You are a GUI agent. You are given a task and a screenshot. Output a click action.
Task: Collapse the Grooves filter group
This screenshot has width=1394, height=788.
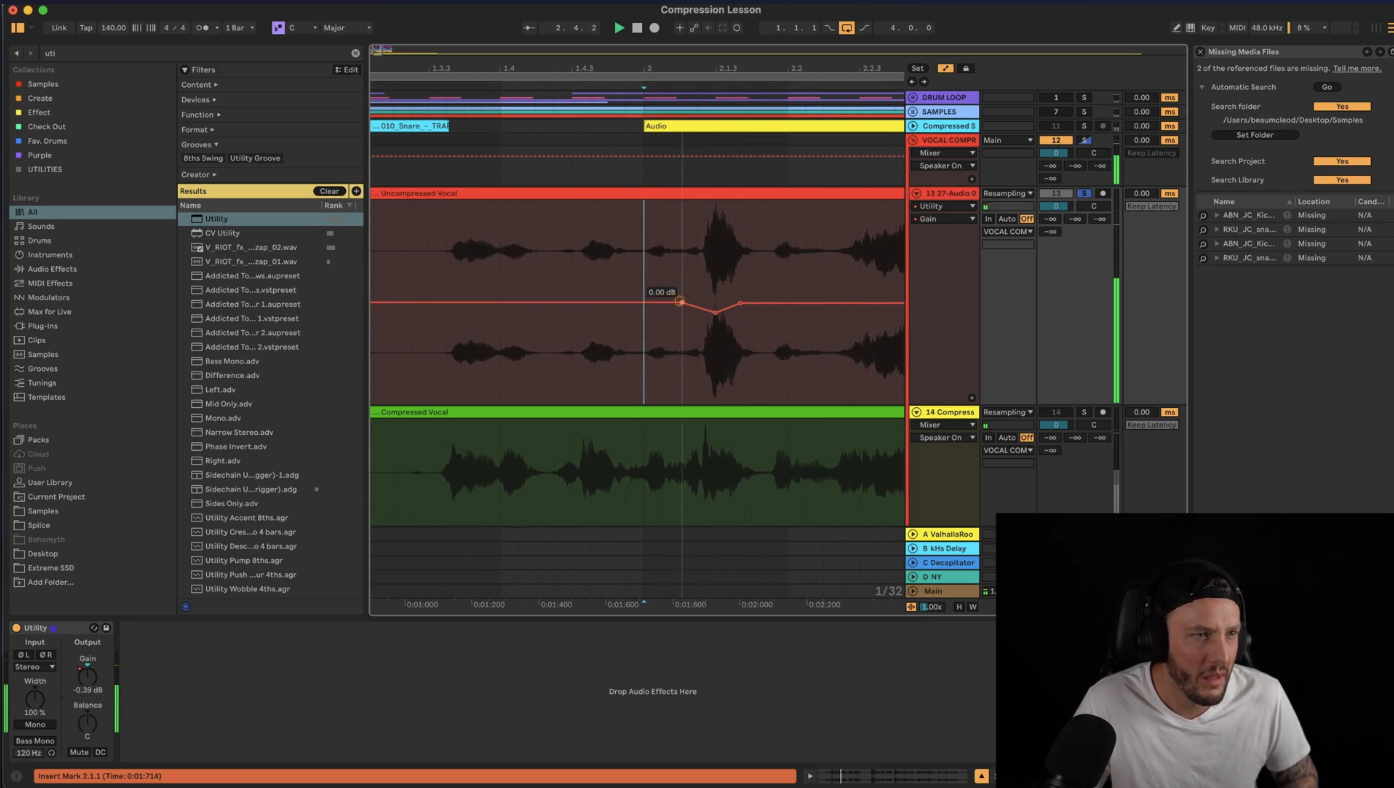tap(200, 145)
